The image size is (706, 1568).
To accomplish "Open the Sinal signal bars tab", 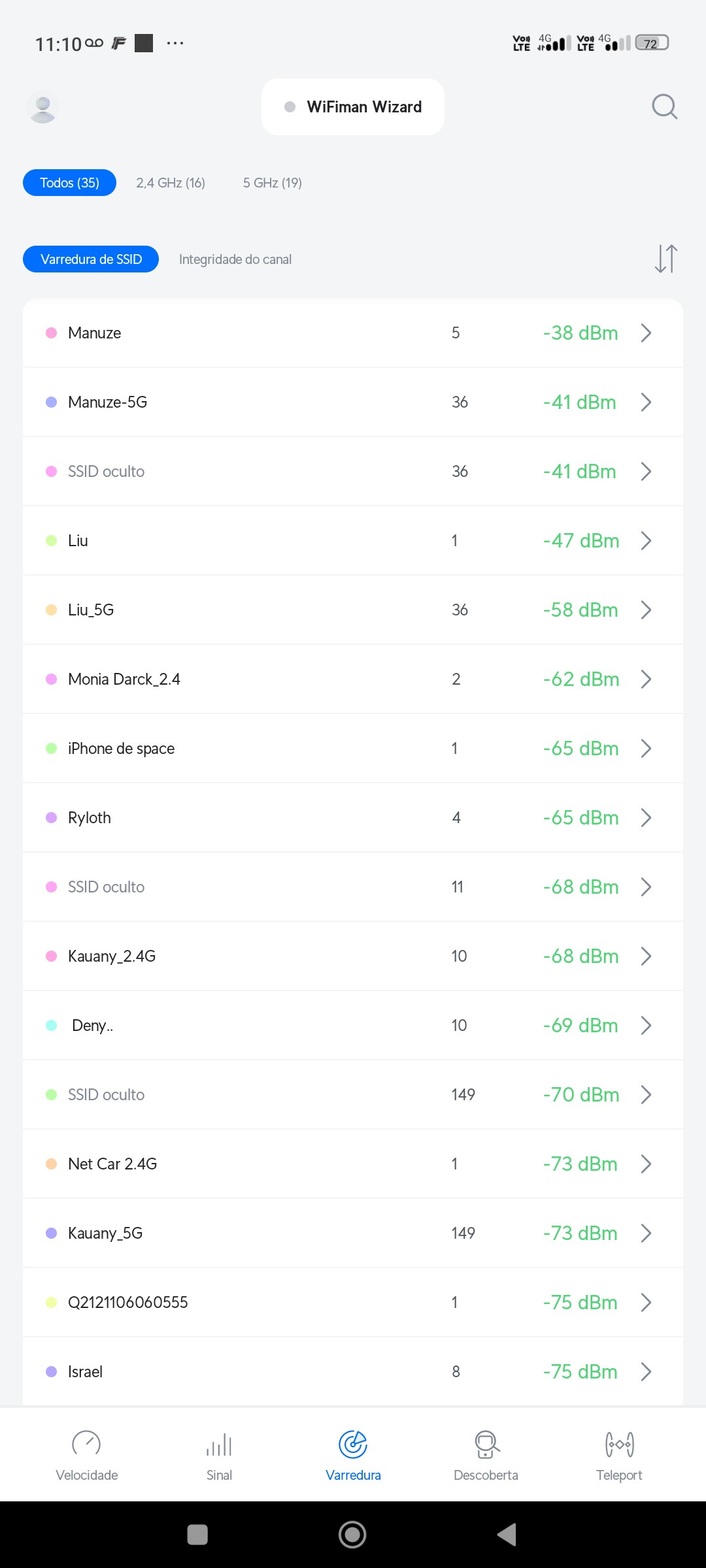I will click(220, 1454).
